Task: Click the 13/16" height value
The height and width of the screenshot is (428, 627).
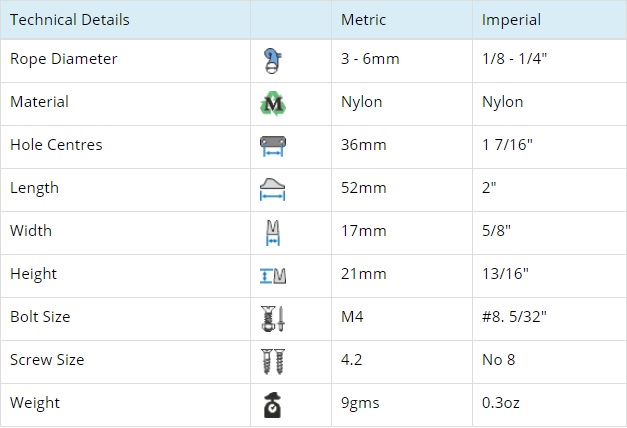Action: tap(505, 274)
